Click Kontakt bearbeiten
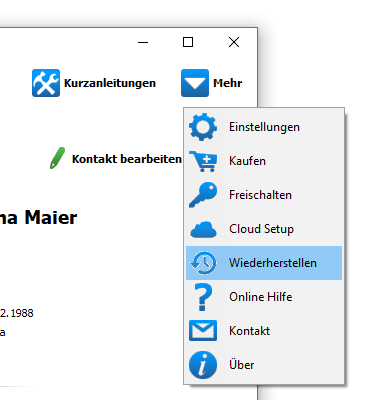The height and width of the screenshot is (400, 371). pos(127,159)
